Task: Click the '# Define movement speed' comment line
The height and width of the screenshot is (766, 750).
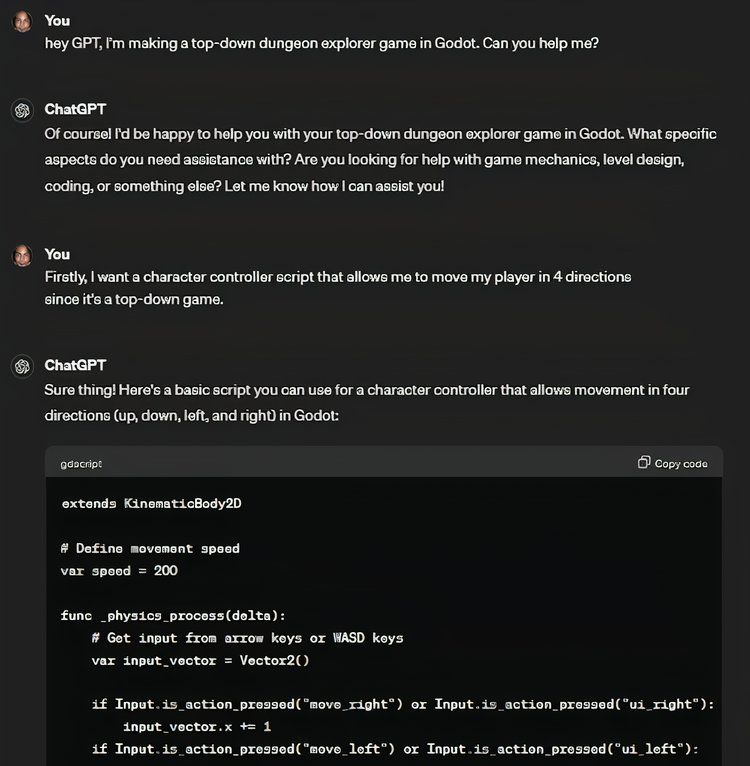Action: [x=150, y=549]
